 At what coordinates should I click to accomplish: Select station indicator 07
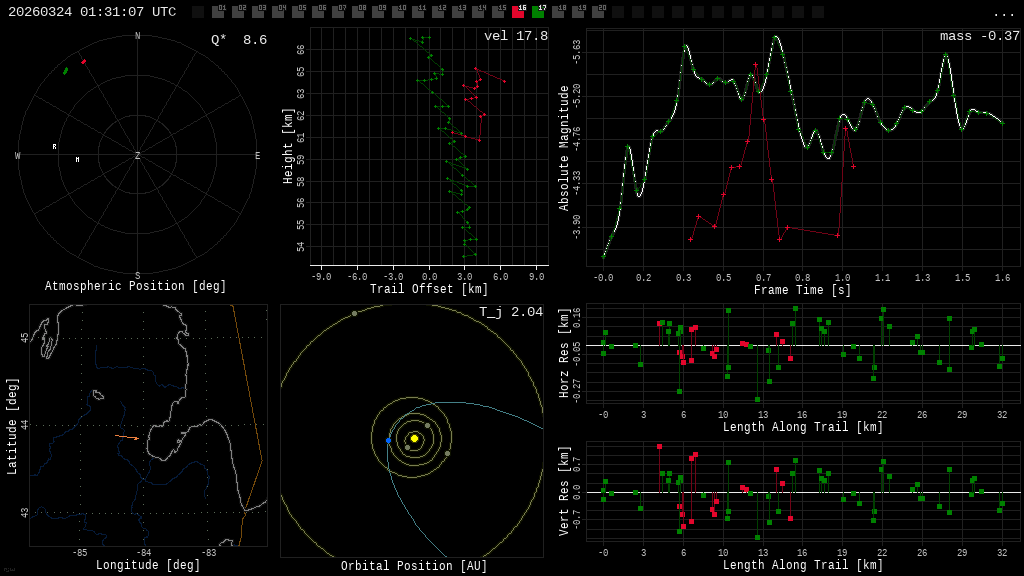click(338, 11)
